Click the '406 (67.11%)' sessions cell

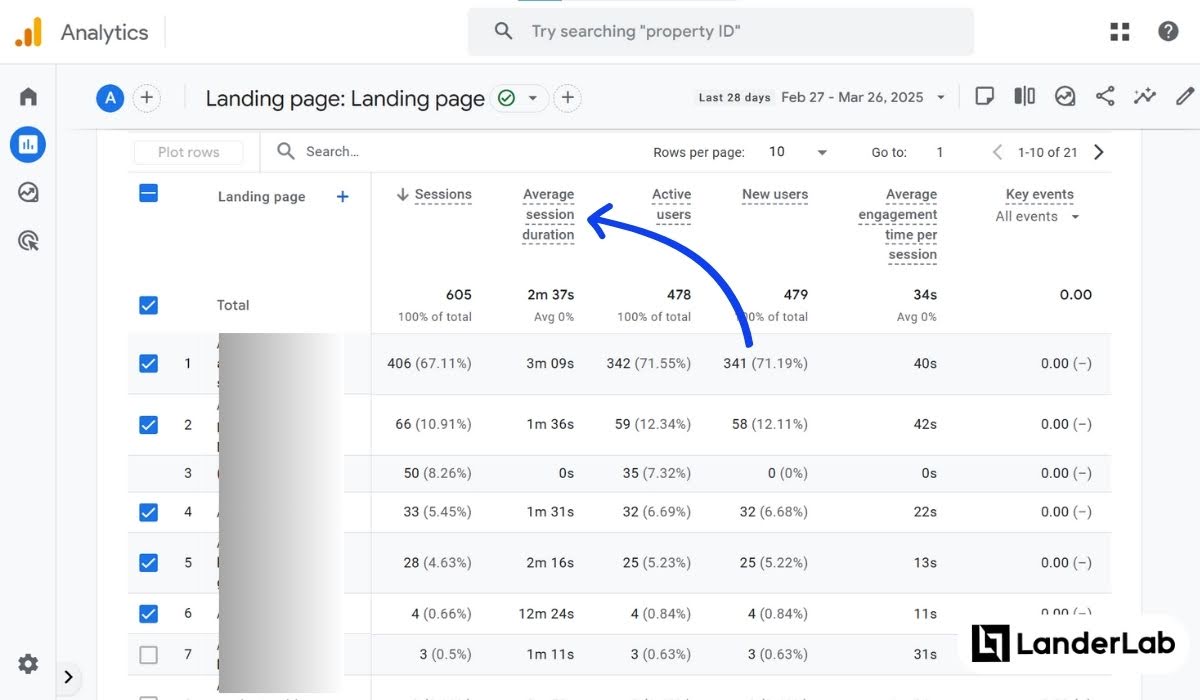click(429, 364)
